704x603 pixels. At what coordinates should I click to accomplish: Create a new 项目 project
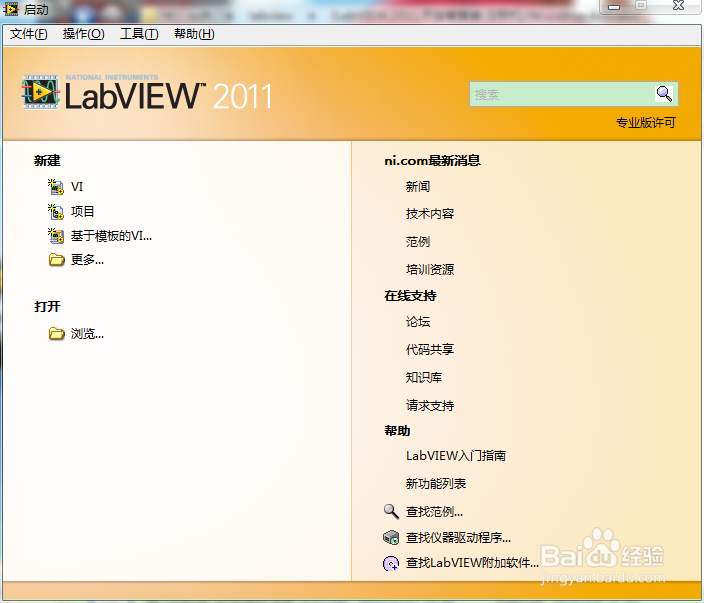pos(83,211)
